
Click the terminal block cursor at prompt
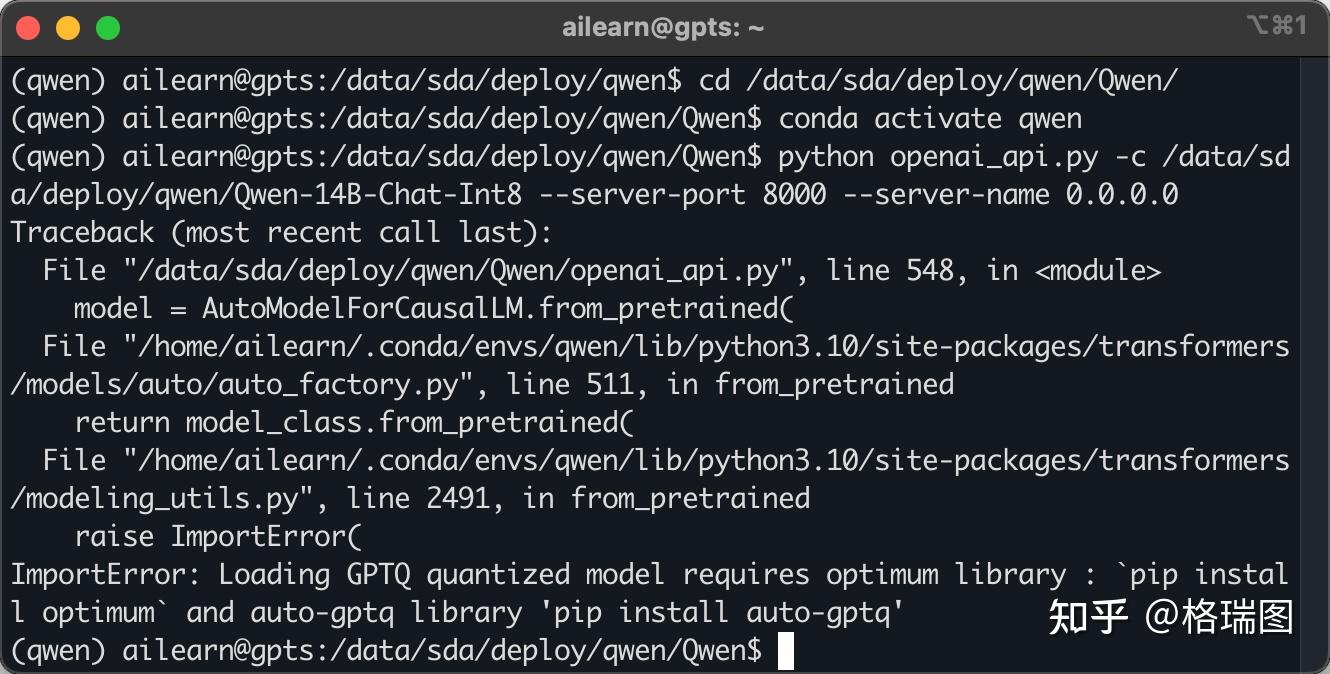(785, 651)
